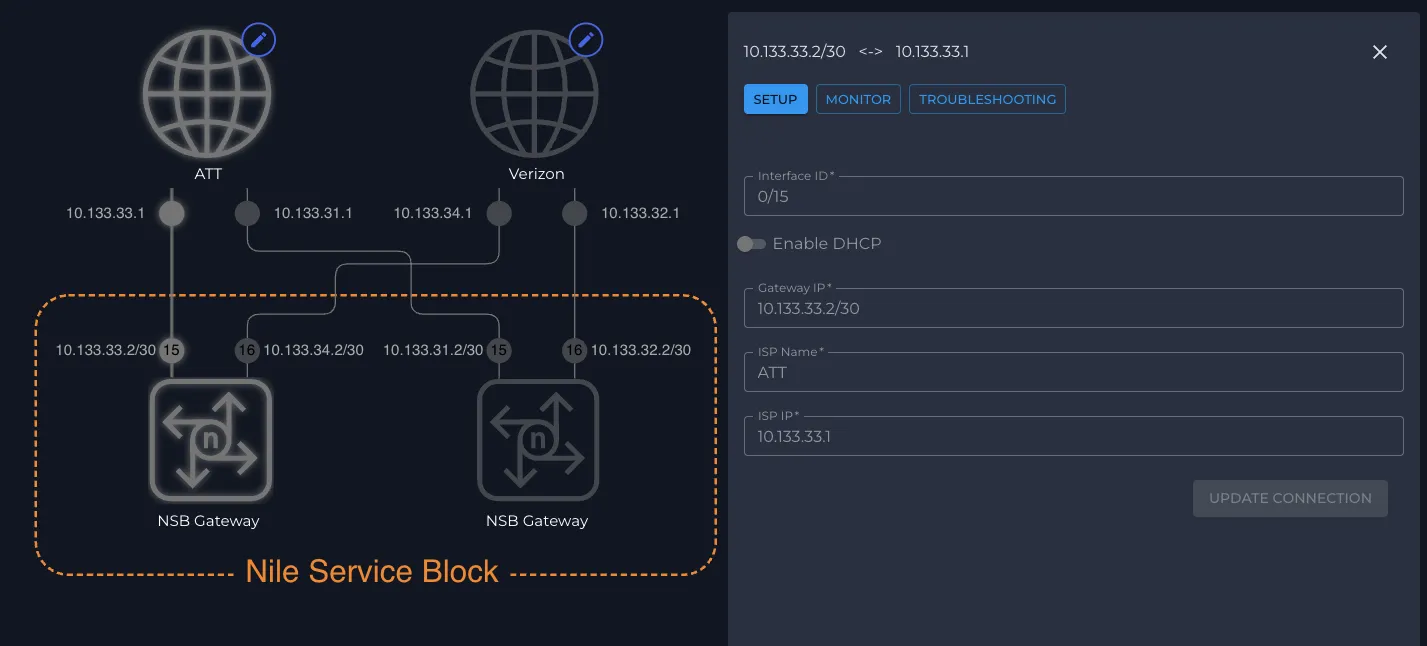Viewport: 1427px width, 646px height.
Task: Click the ISP port circle beside 10.133.32.1
Action: (574, 213)
